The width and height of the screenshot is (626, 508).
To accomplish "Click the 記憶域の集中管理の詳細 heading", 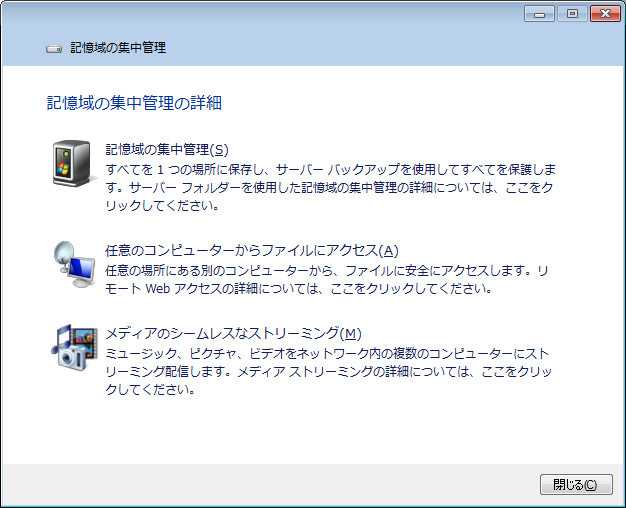I will click(x=135, y=103).
